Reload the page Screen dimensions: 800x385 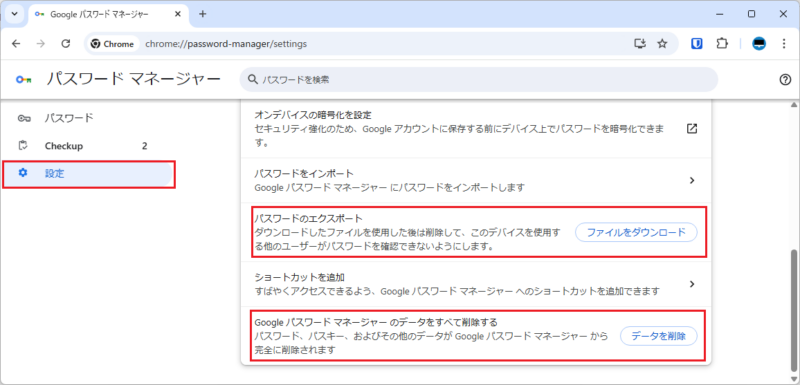65,44
